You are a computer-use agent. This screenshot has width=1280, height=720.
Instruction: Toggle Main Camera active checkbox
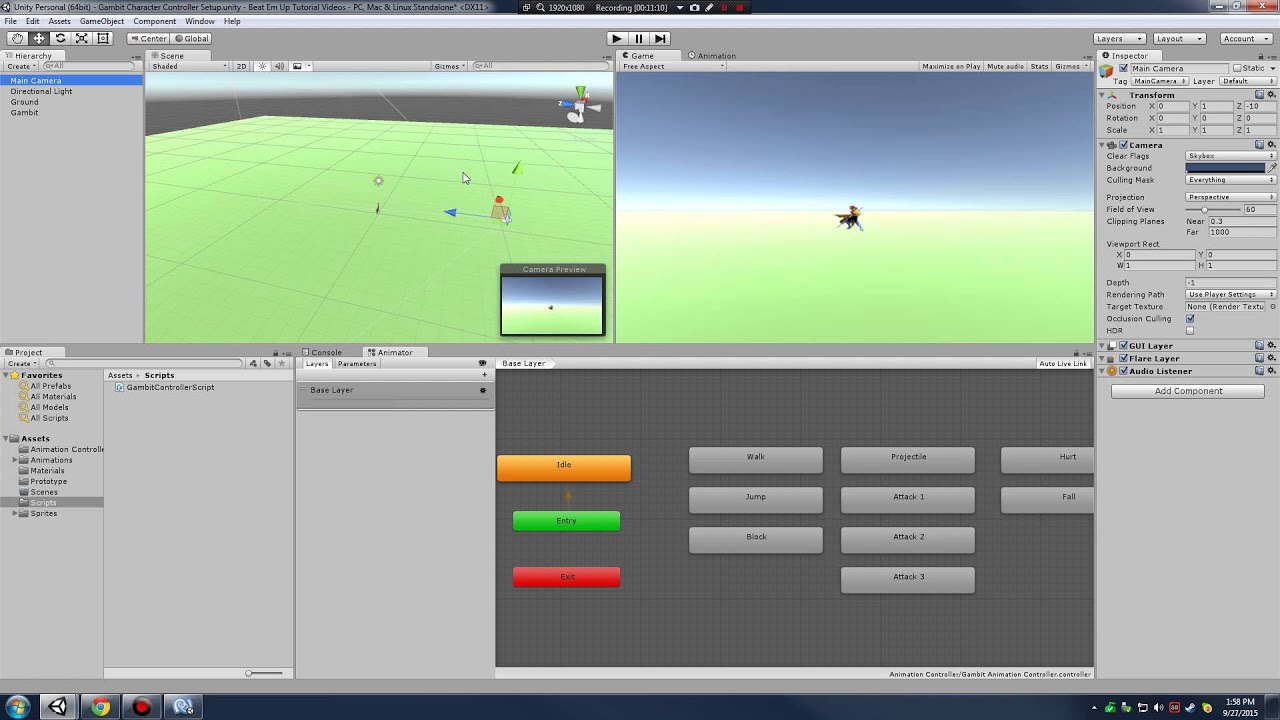click(x=1123, y=68)
